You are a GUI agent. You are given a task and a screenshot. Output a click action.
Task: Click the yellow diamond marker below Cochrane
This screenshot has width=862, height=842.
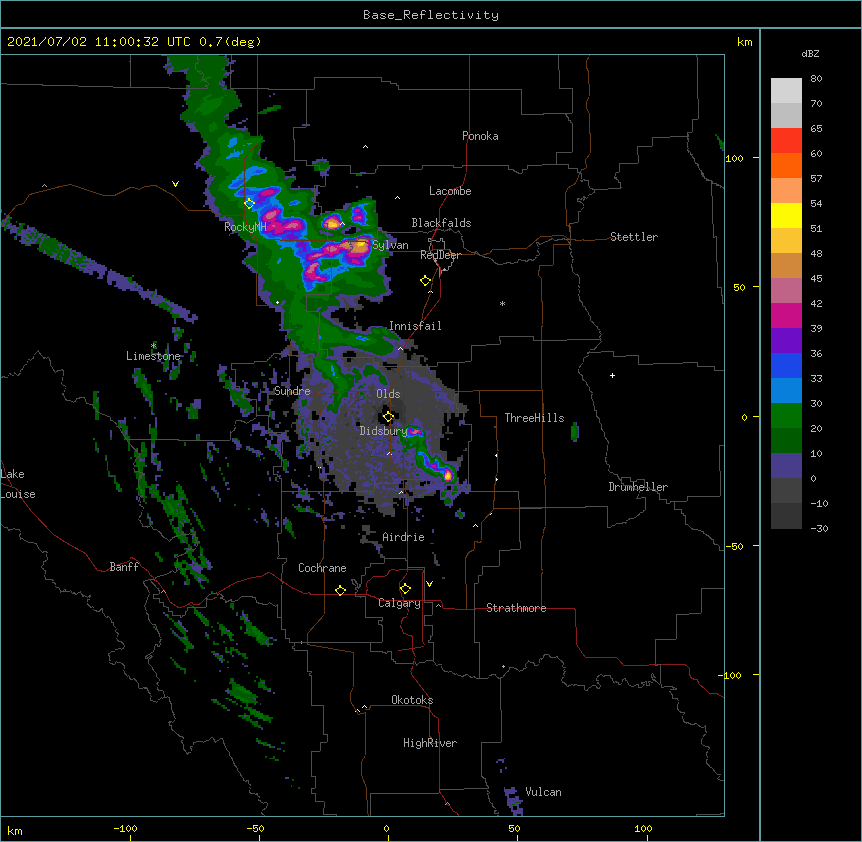tap(340, 590)
